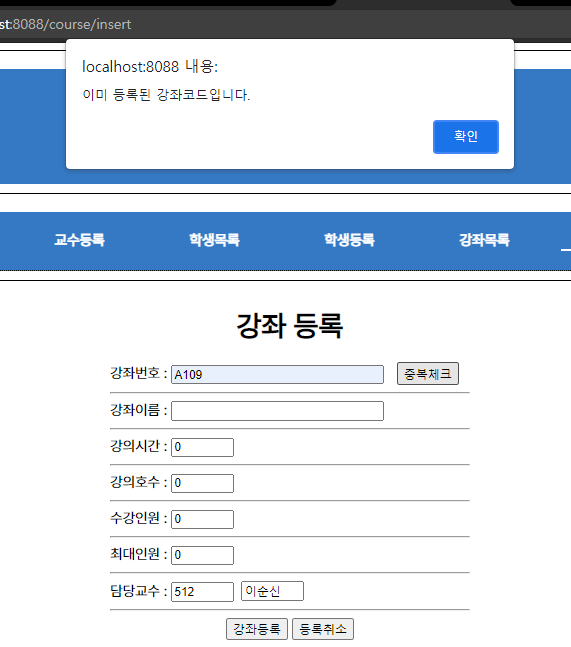The width and height of the screenshot is (571, 647).
Task: Select the 강의시간 input field
Action: 202,447
